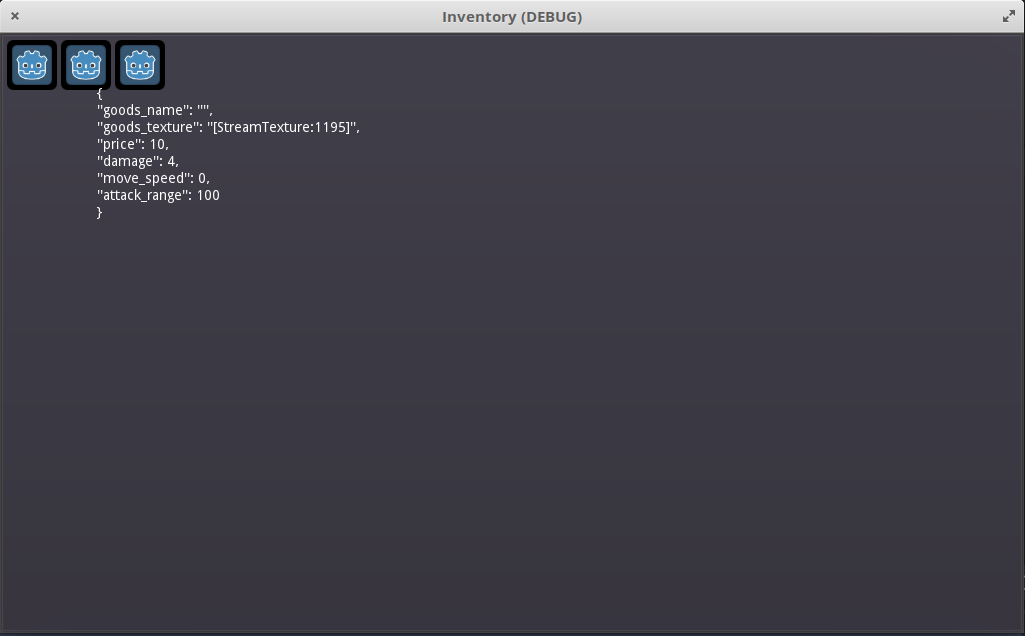
Task: Select the damage: 4 debug line
Action: coord(137,161)
